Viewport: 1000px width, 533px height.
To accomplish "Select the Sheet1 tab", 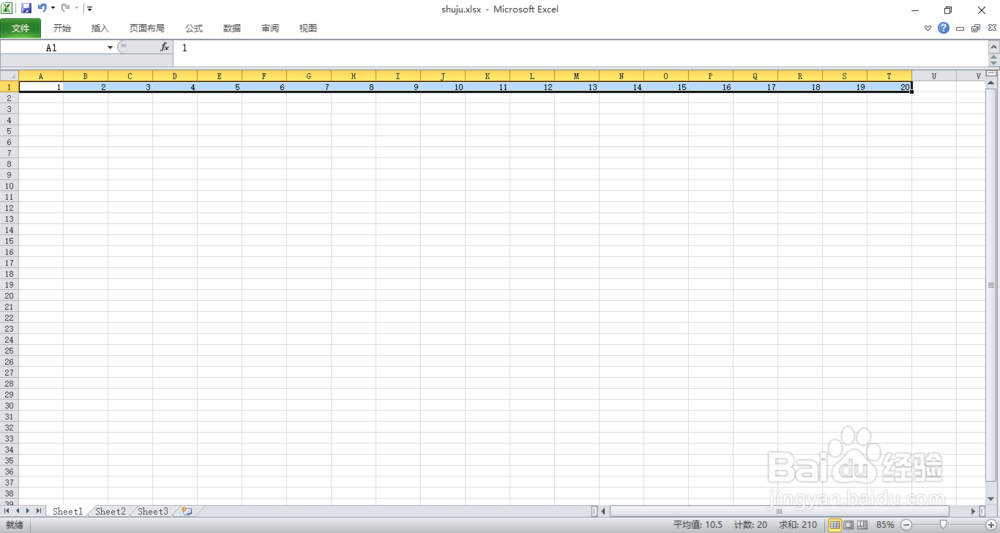I will click(x=68, y=511).
